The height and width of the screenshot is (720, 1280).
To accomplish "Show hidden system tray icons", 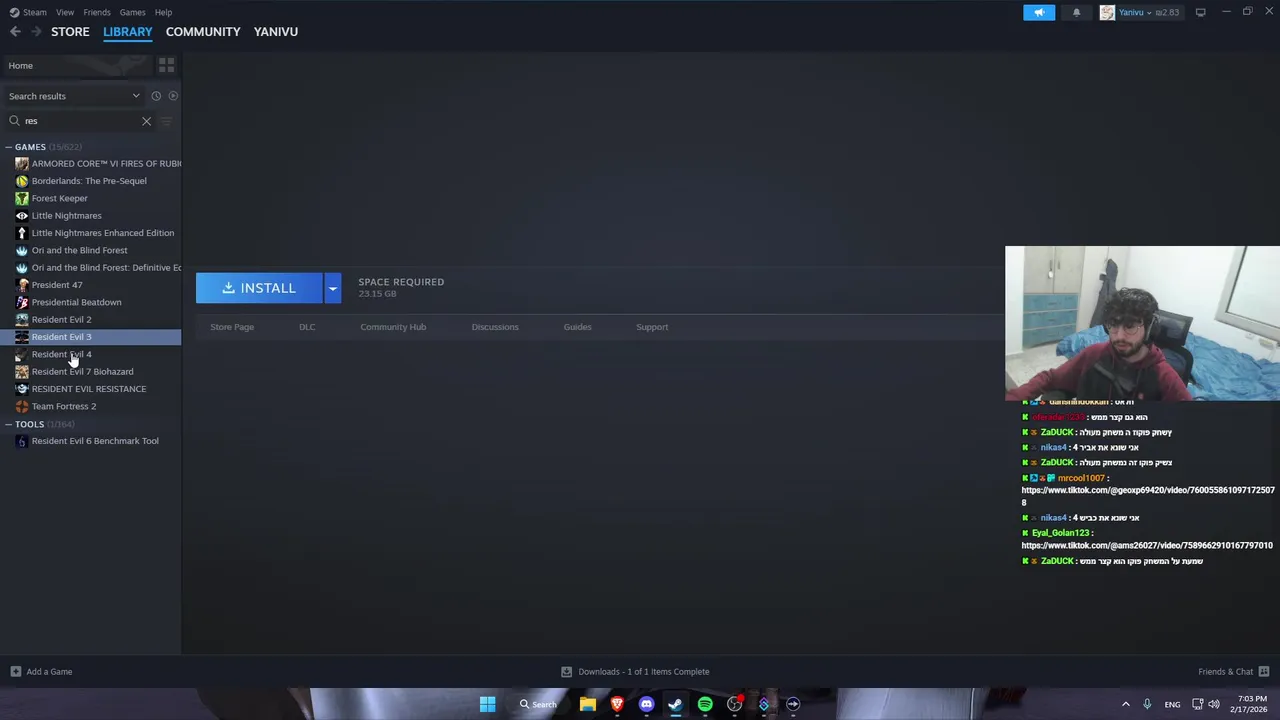I will coord(1125,704).
